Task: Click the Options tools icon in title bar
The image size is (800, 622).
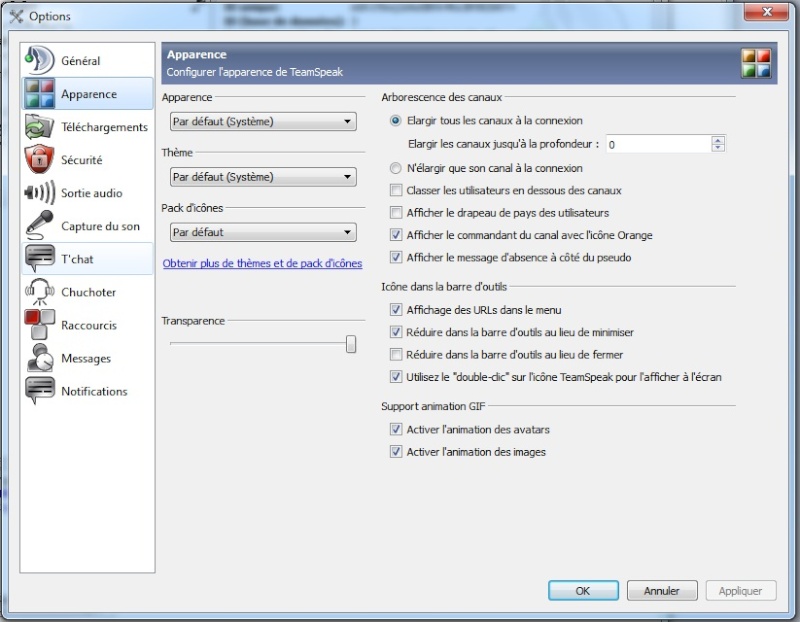Action: point(16,16)
